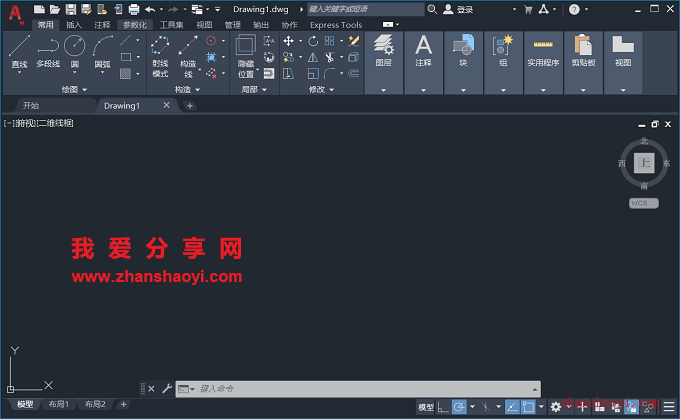680x419 pixels.
Task: Expand the 构造 panel dropdown
Action: [187, 89]
